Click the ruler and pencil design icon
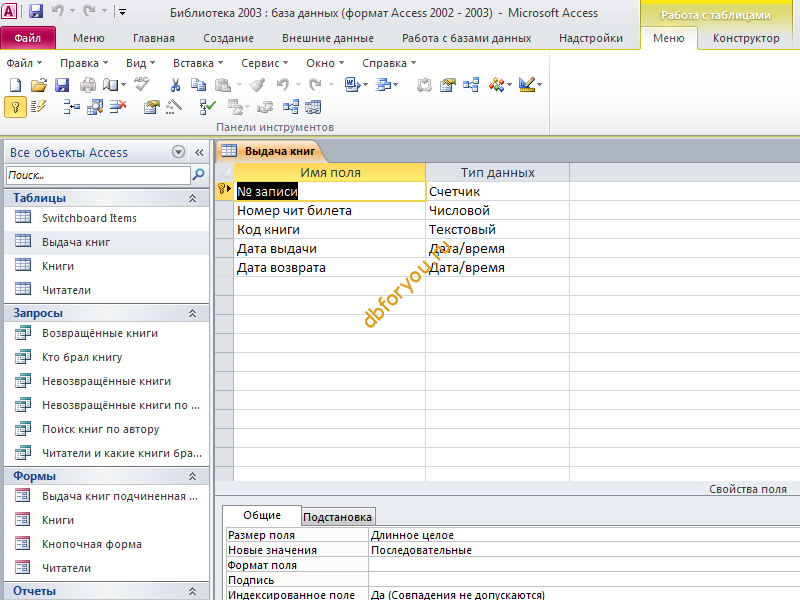The image size is (800, 600). tap(527, 85)
